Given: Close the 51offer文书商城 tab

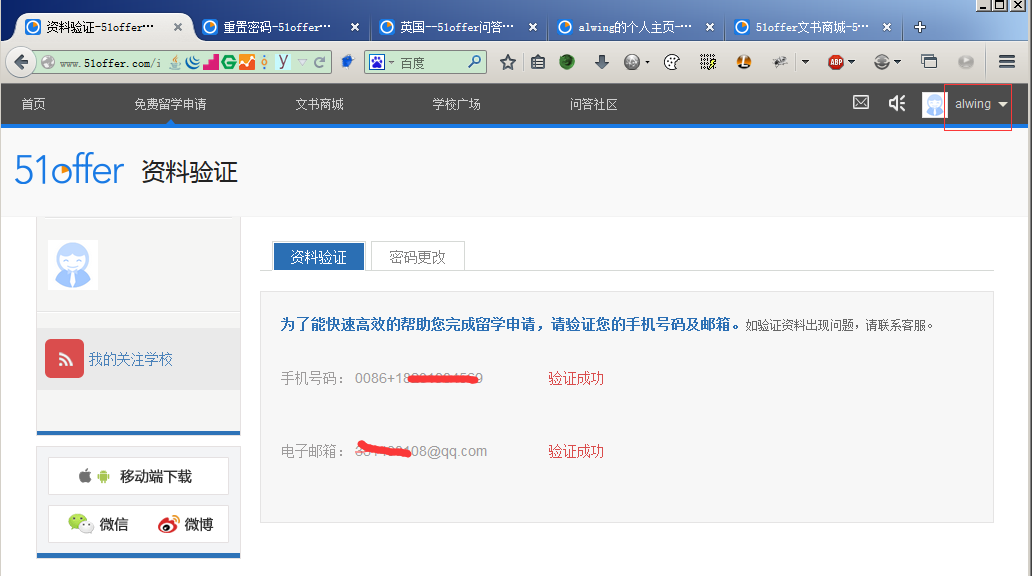Looking at the screenshot, I should coord(887,27).
